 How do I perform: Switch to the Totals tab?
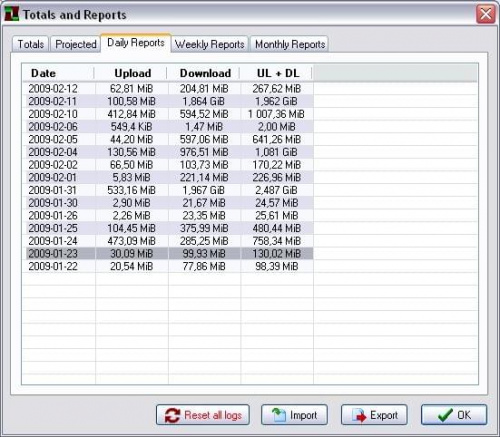(x=31, y=44)
